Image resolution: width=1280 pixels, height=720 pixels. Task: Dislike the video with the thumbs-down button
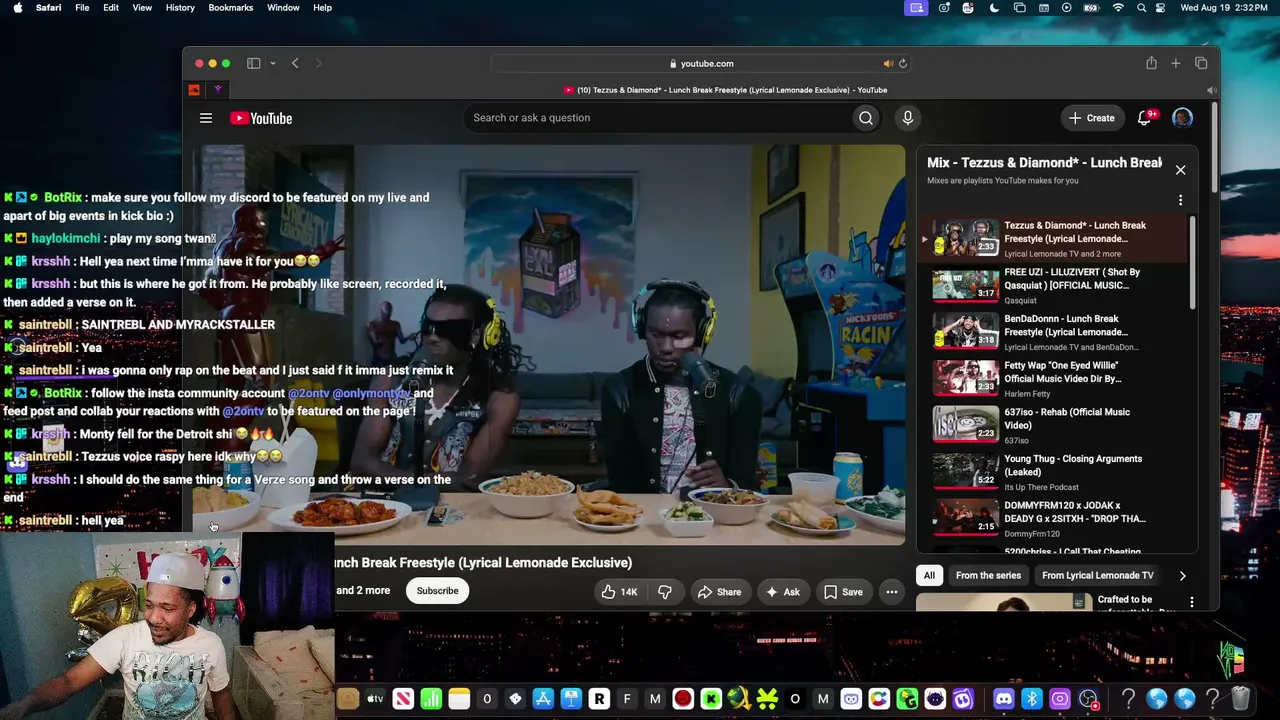point(665,592)
